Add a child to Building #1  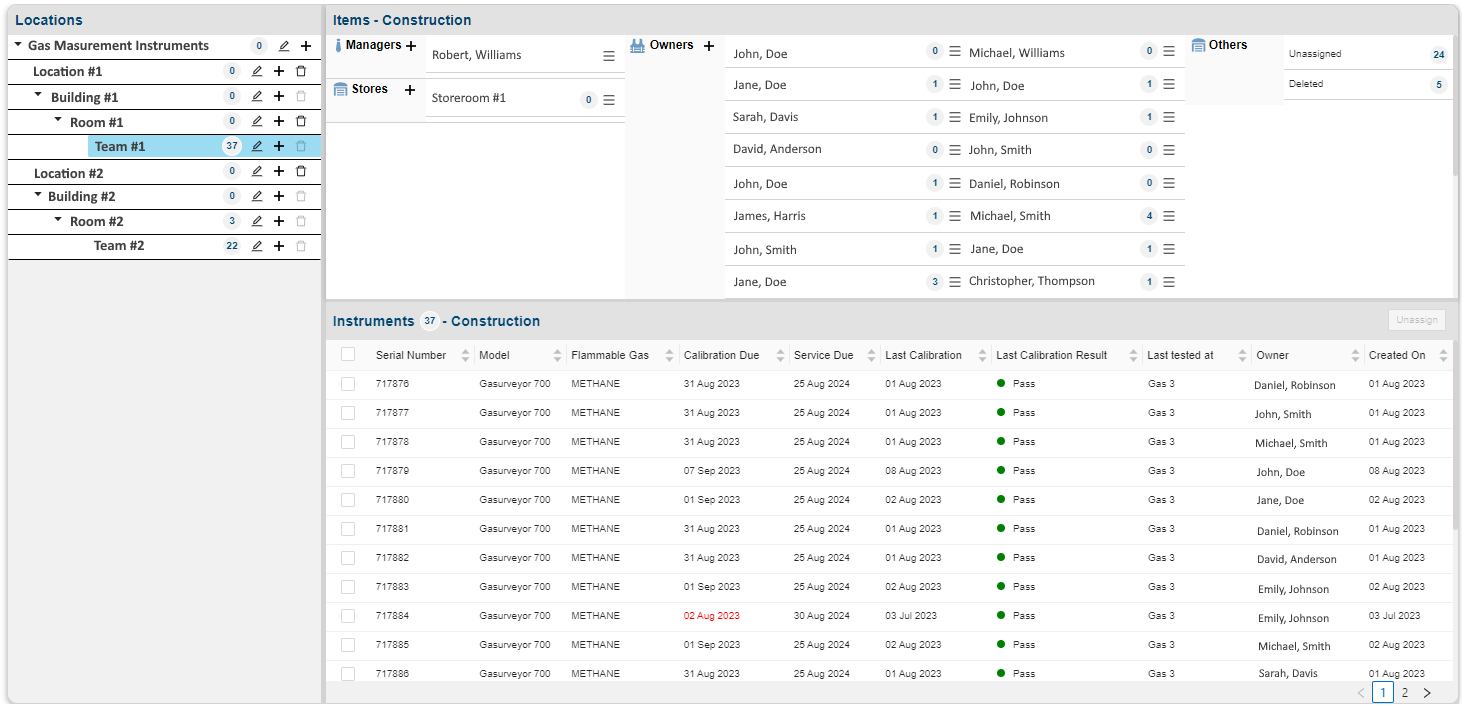tap(279, 97)
